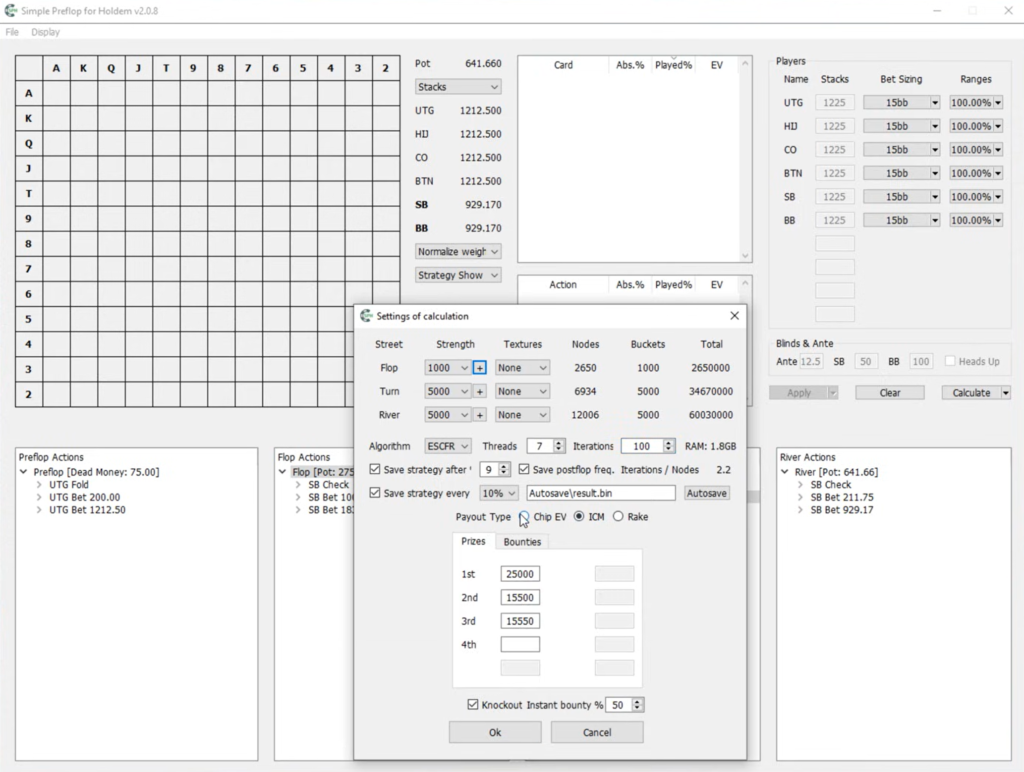Select Rake payout type
This screenshot has width=1024, height=772.
click(618, 517)
